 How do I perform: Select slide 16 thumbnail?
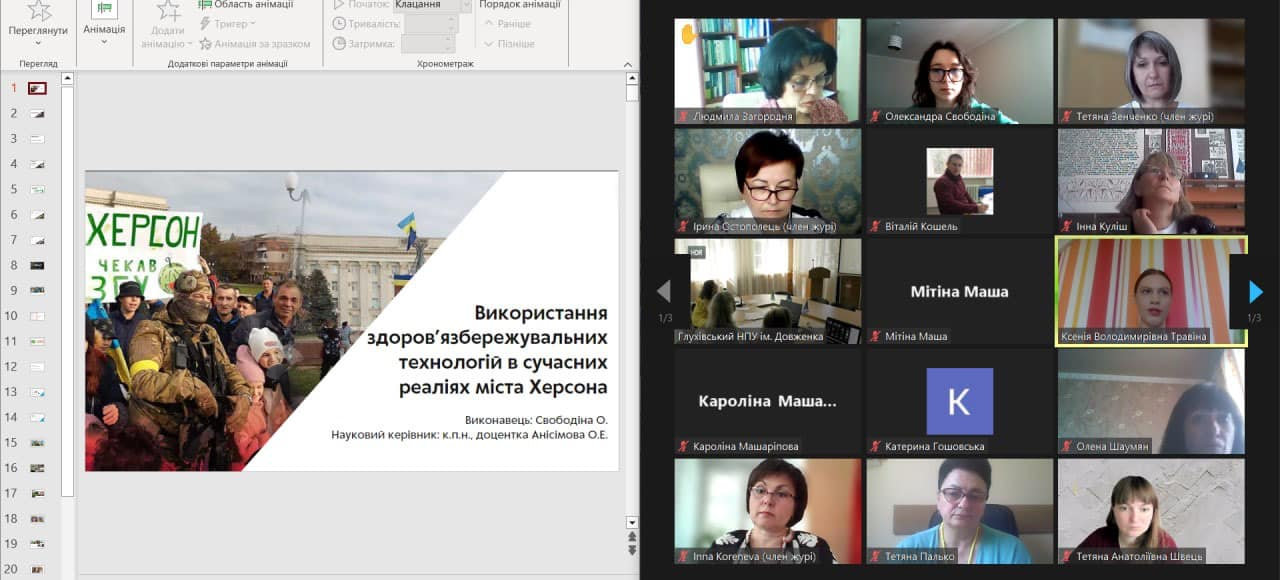pos(37,467)
